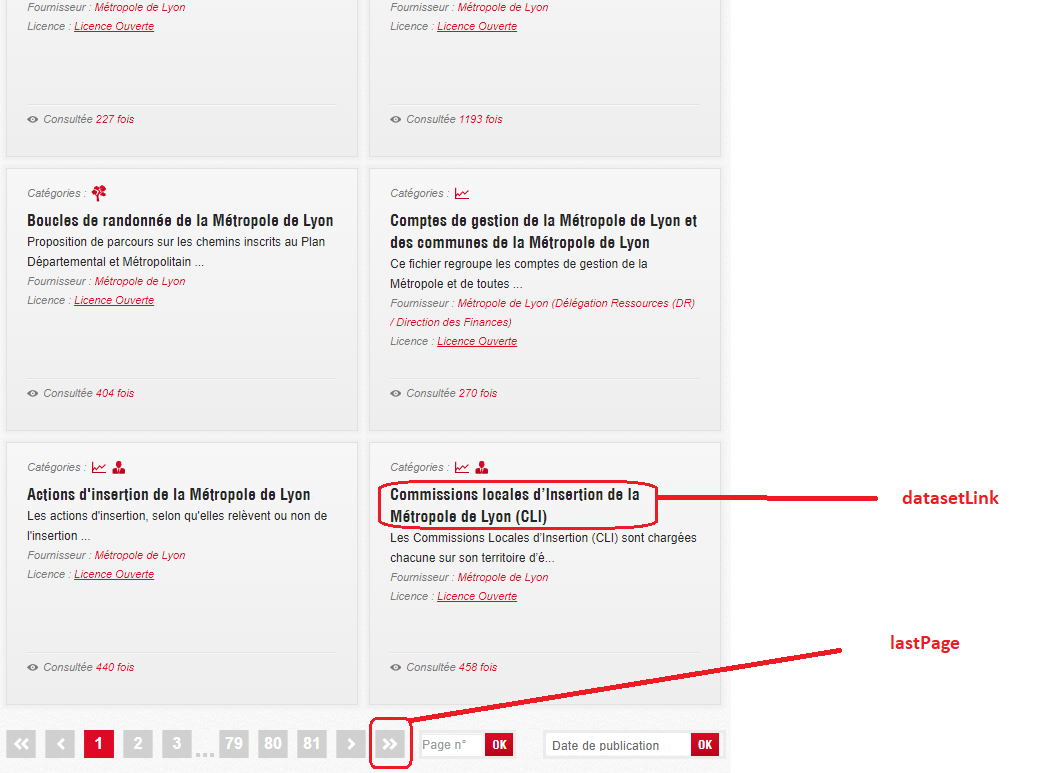Image resolution: width=1044 pixels, height=773 pixels.
Task: Go to the previous page arrow
Action: 60,744
